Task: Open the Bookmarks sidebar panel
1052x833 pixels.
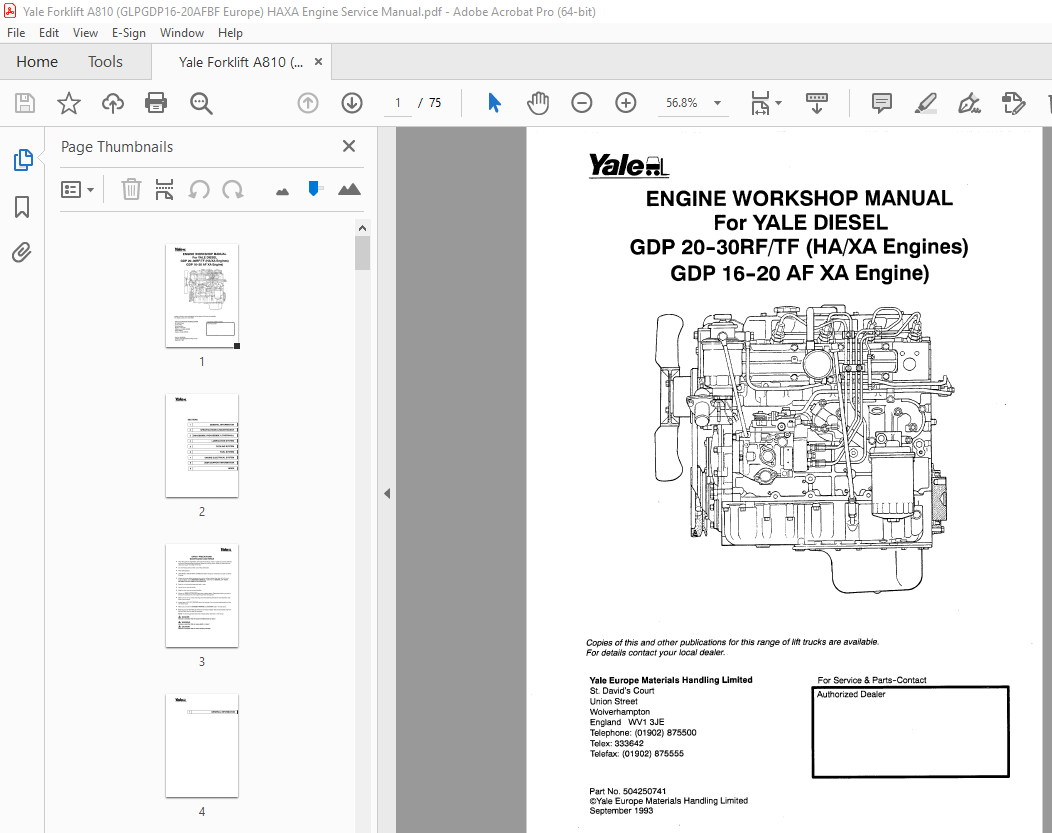Action: click(22, 207)
